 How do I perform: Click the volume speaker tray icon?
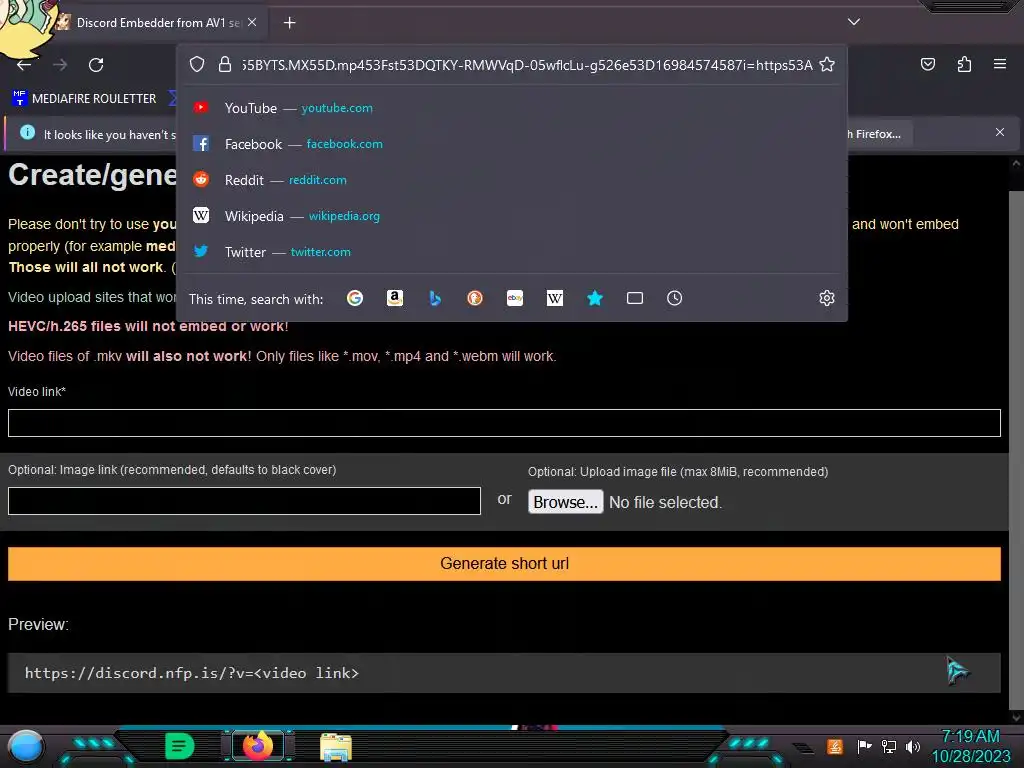tap(913, 746)
